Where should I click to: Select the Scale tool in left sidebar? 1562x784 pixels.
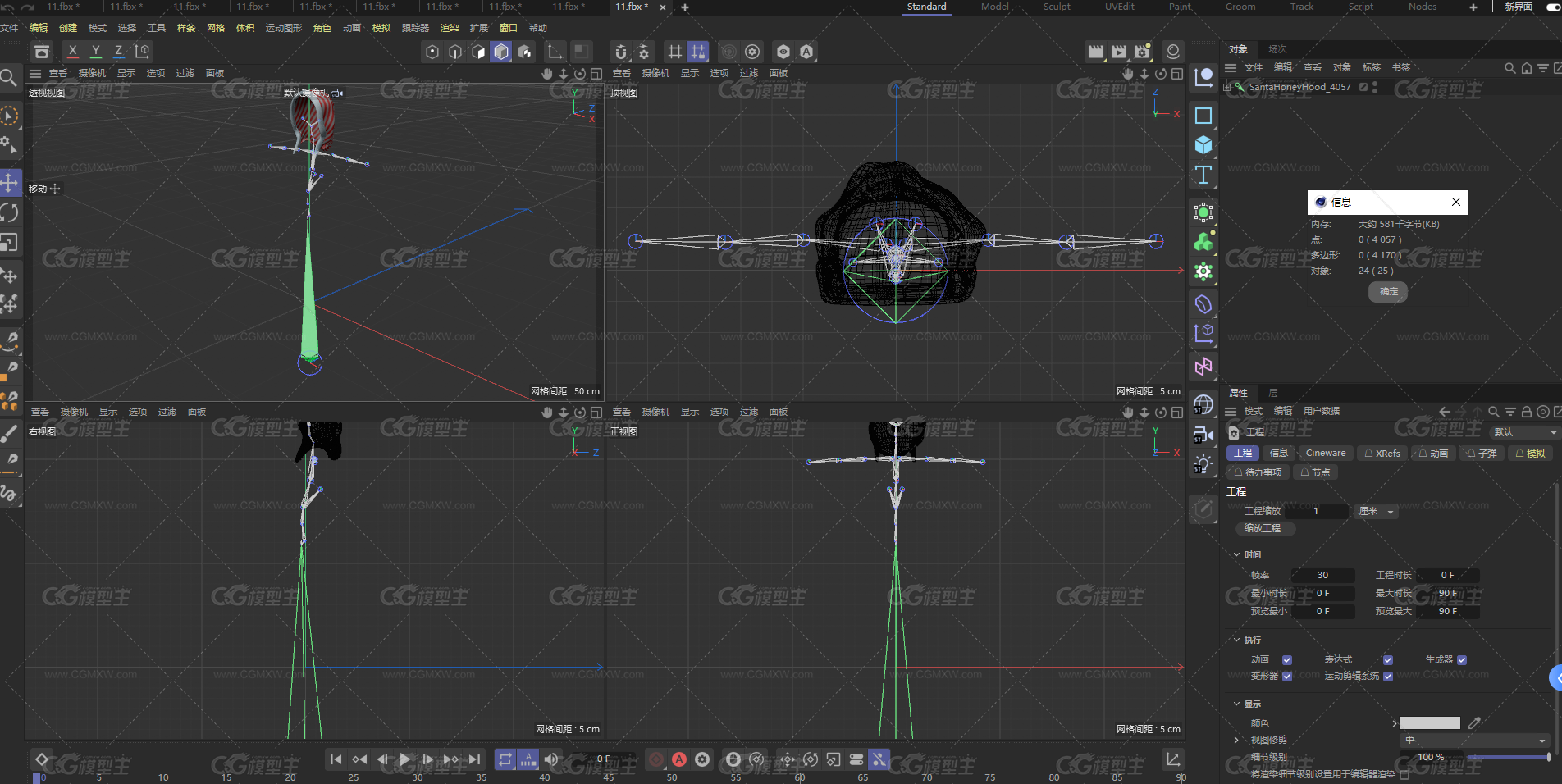10,243
